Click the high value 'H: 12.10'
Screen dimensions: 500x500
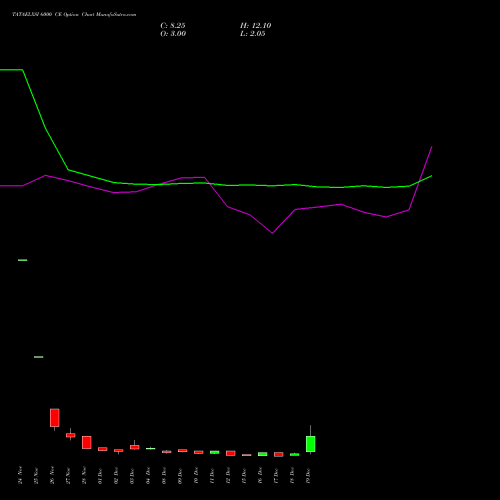[255, 26]
